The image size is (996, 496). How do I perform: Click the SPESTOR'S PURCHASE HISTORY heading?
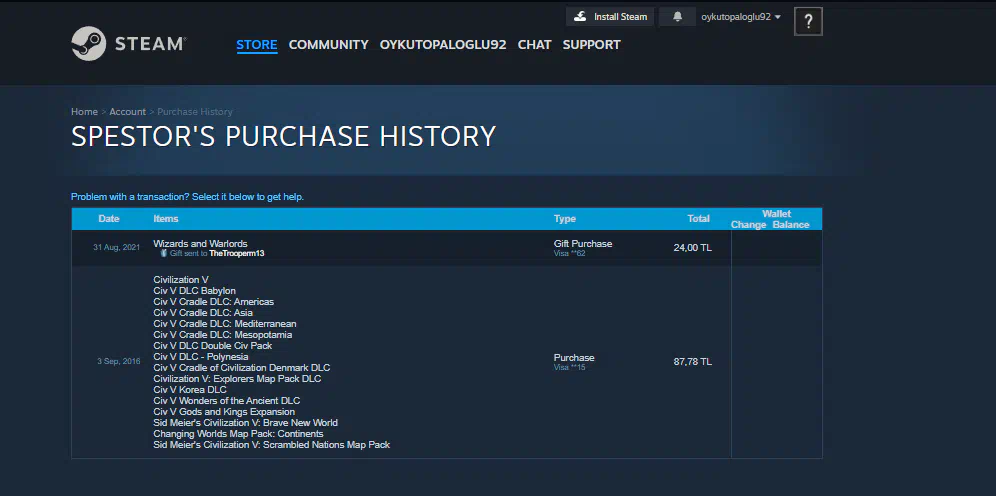[x=283, y=137]
